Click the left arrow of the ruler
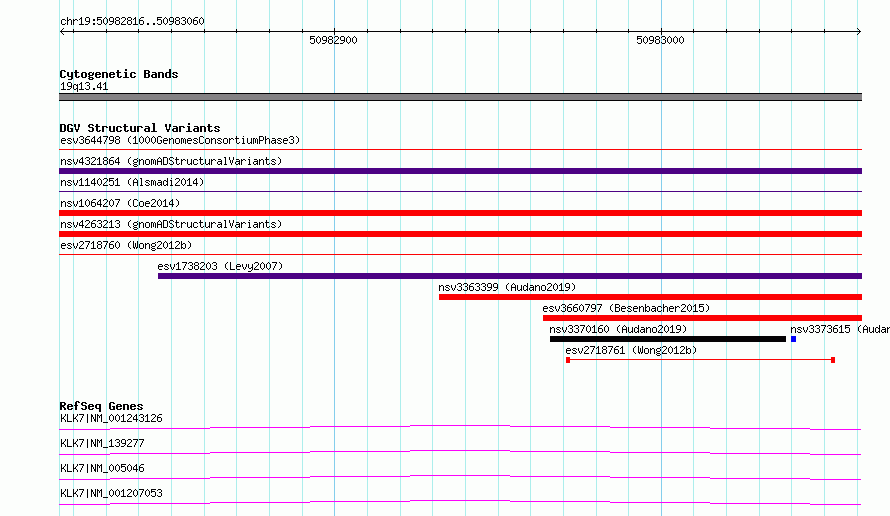Screen dimensions: 890x516 [62, 32]
